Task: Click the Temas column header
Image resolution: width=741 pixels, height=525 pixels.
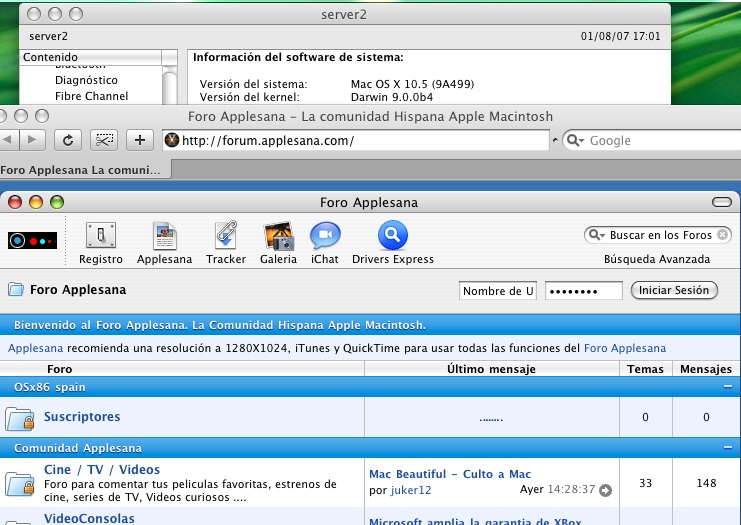Action: coord(645,369)
